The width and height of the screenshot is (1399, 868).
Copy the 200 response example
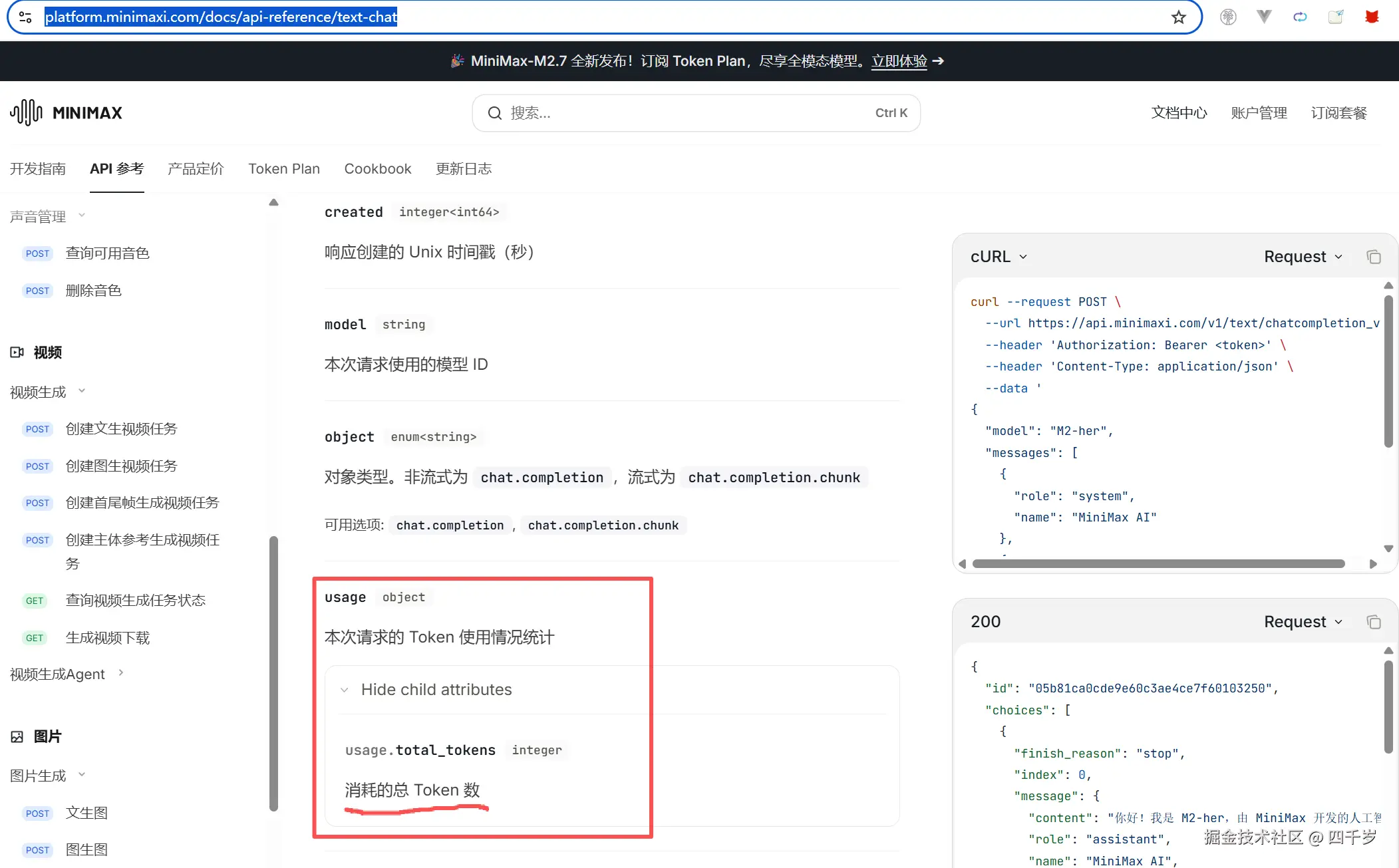point(1374,622)
